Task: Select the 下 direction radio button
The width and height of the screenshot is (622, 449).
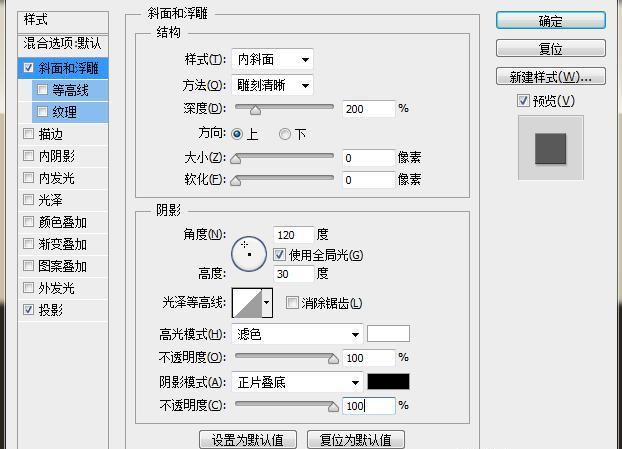Action: (x=284, y=134)
